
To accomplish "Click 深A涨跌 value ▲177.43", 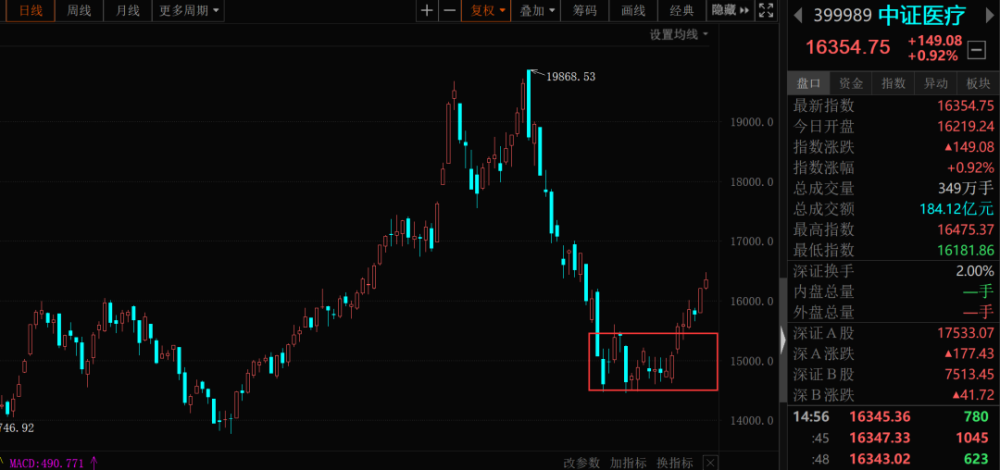I will click(969, 353).
